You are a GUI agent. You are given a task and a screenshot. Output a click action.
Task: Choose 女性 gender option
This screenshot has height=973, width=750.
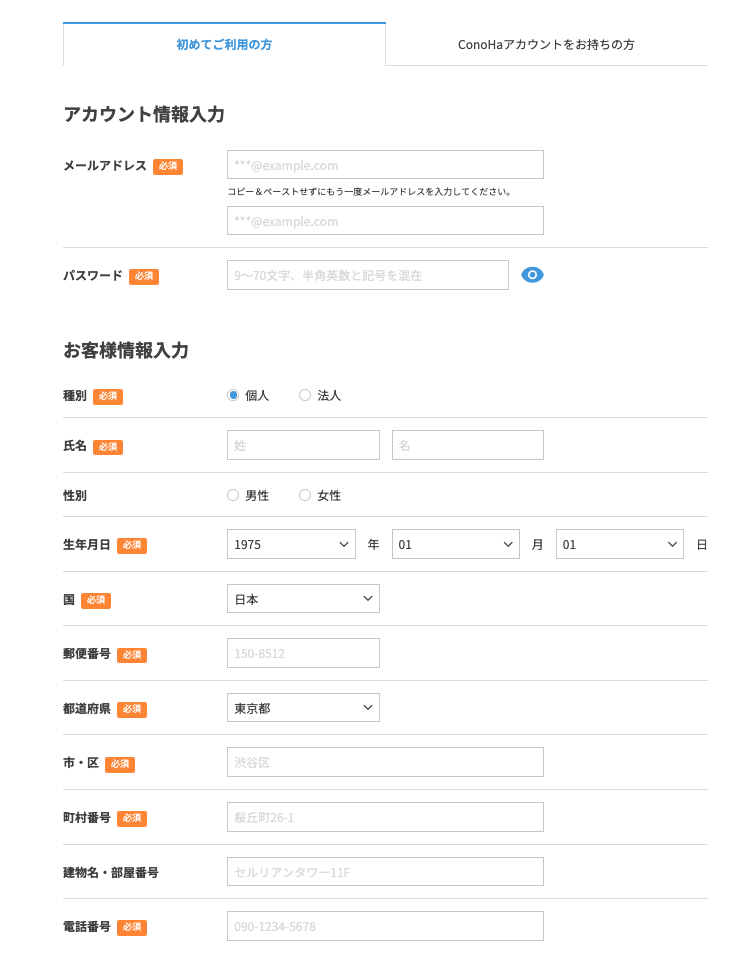point(305,495)
